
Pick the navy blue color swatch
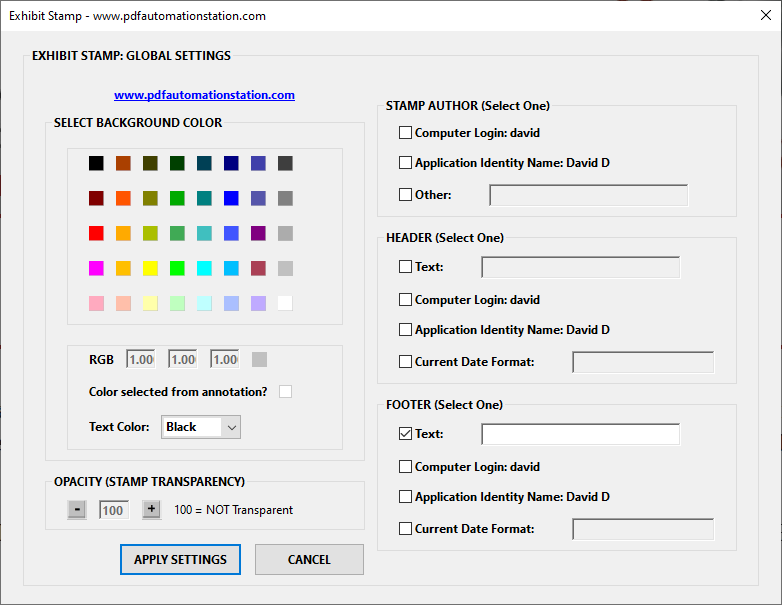point(231,163)
